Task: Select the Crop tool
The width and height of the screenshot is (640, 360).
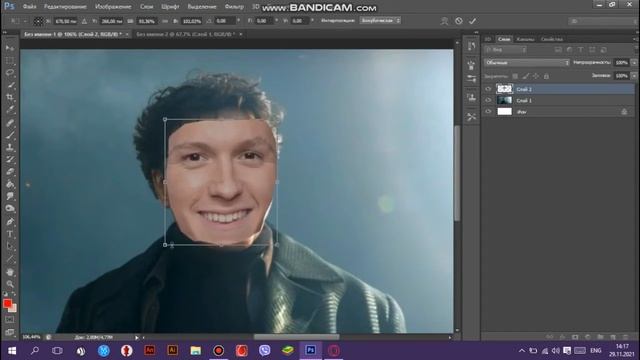Action: (x=10, y=98)
